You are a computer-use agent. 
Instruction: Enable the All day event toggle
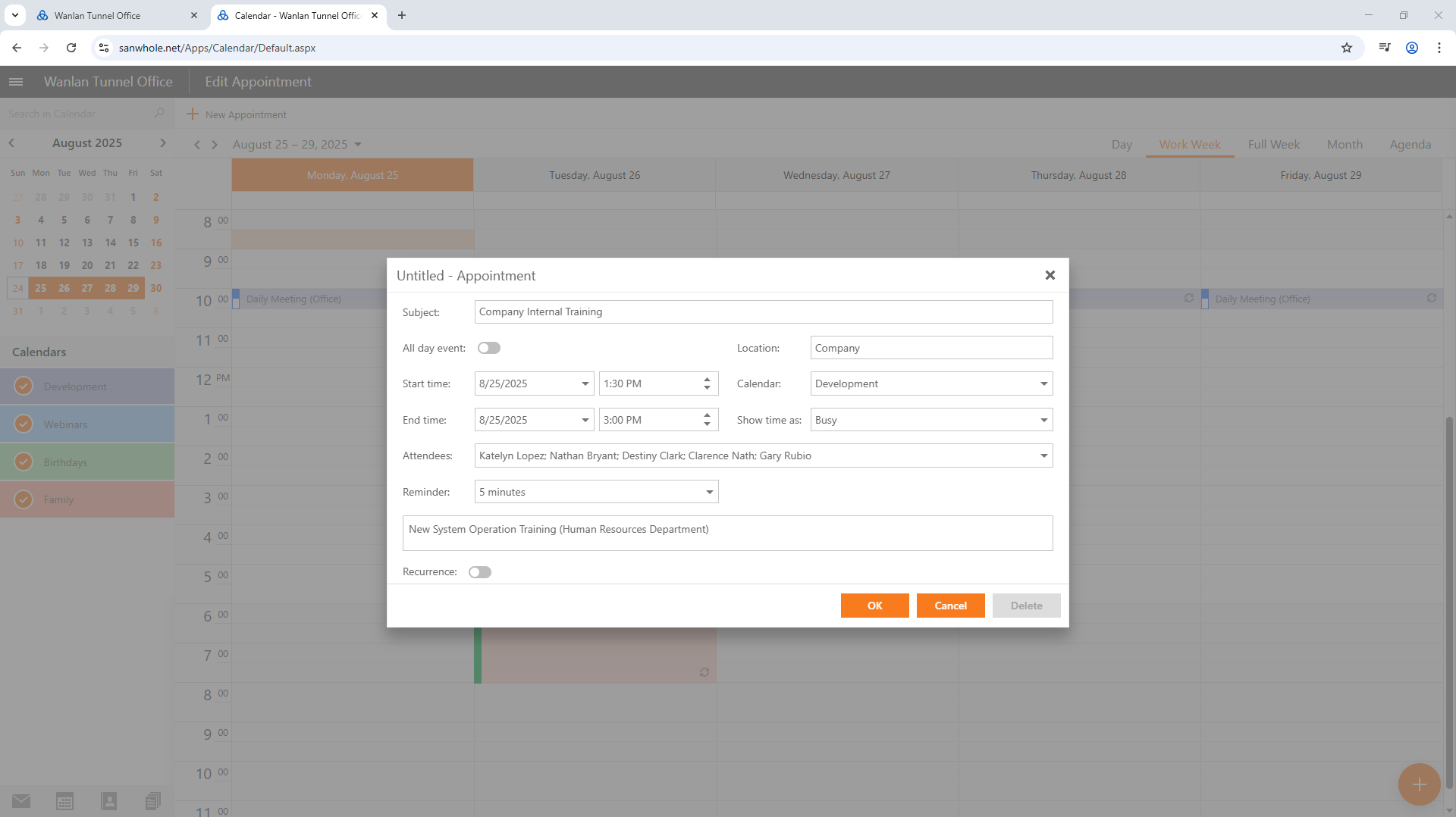point(489,348)
